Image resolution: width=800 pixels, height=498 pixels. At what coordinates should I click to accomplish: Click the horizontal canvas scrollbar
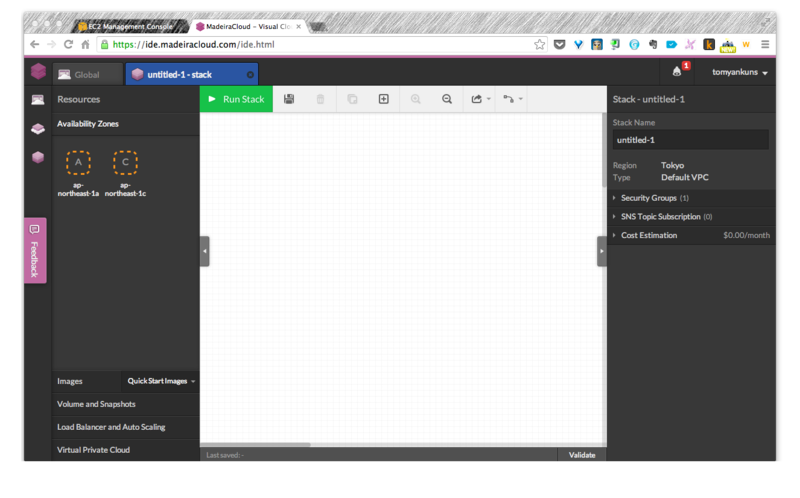click(x=255, y=444)
